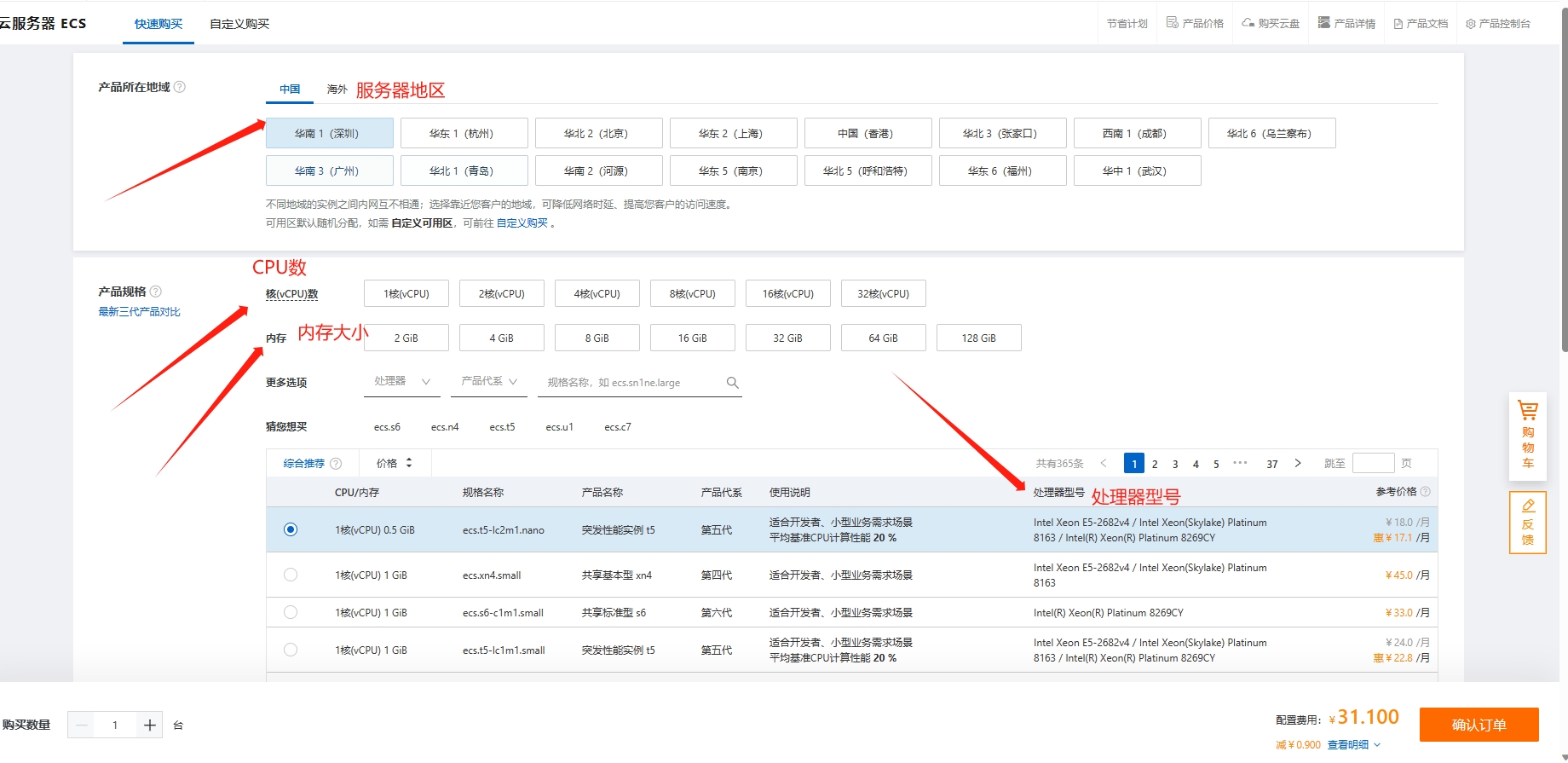The height and width of the screenshot is (763, 1568).
Task: Choose 2 GiB memory option
Action: 406,338
